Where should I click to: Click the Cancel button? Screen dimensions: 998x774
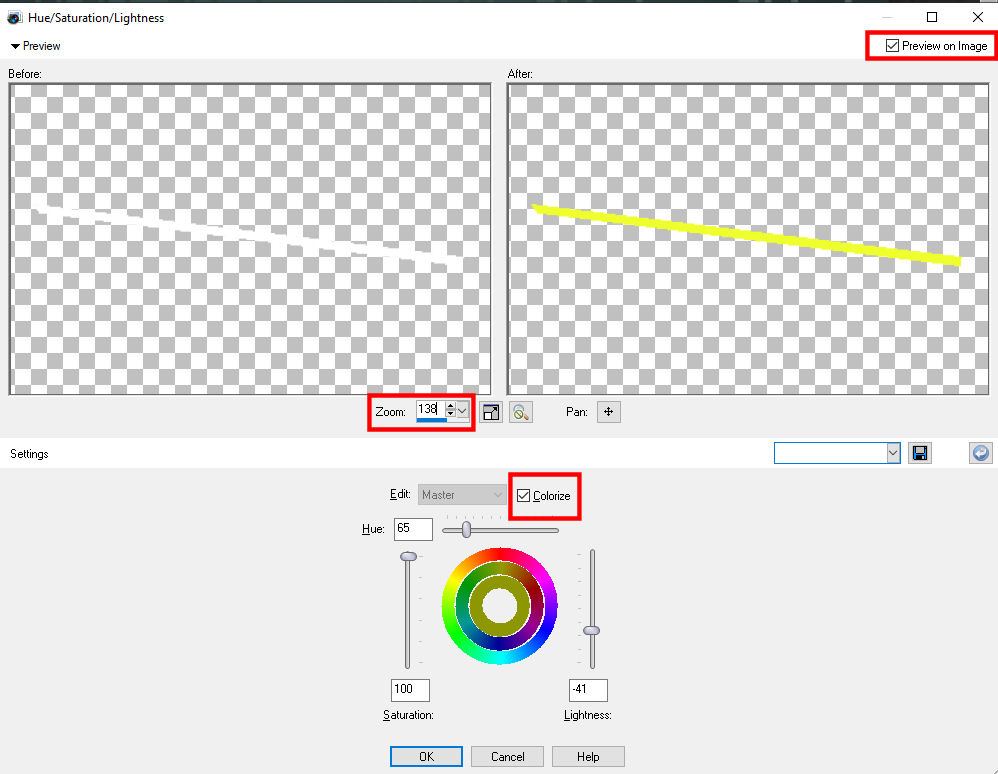point(507,756)
